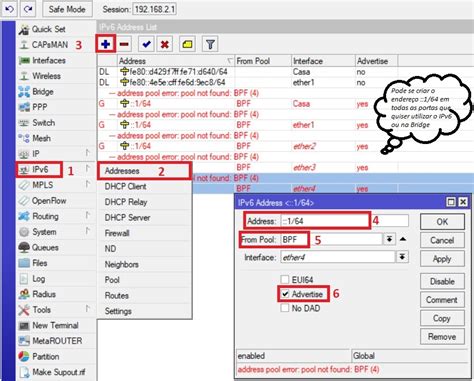The image size is (474, 381).
Task: Choose DHCP Relay in the IPv6 submenu
Action: point(144,202)
